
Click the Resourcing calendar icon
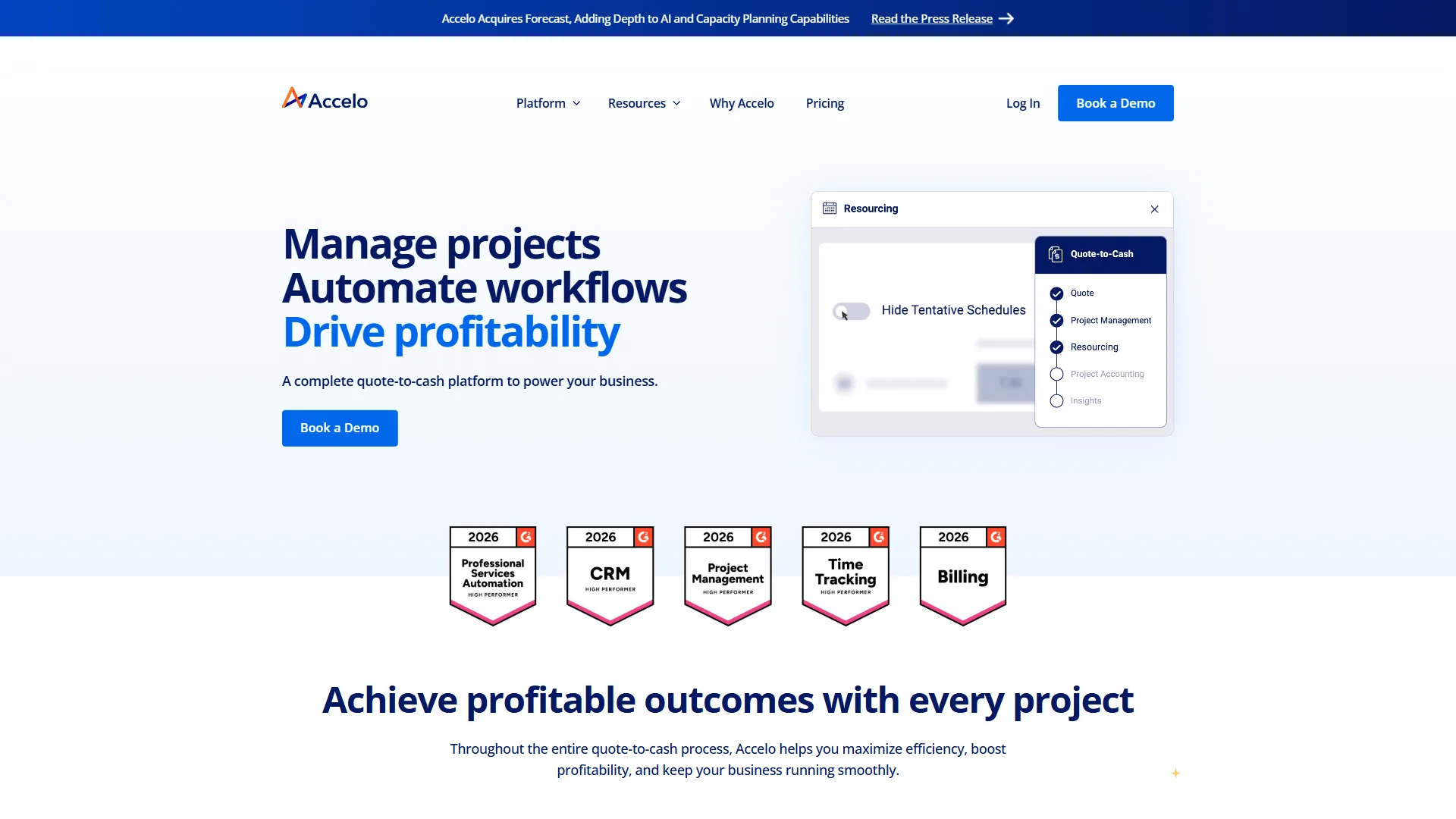coord(830,209)
